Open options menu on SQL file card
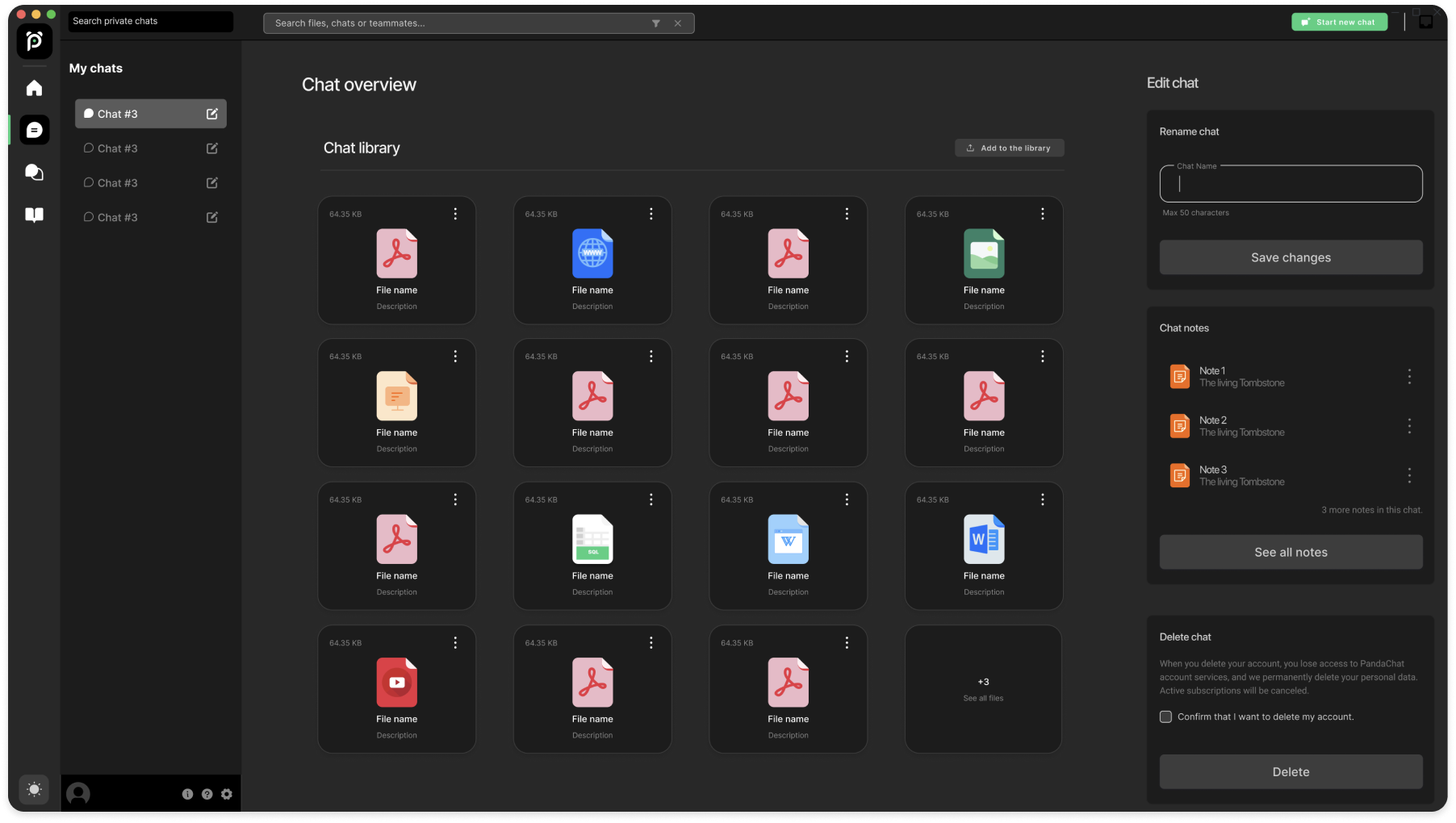Image resolution: width=1456 pixels, height=823 pixels. tap(651, 499)
